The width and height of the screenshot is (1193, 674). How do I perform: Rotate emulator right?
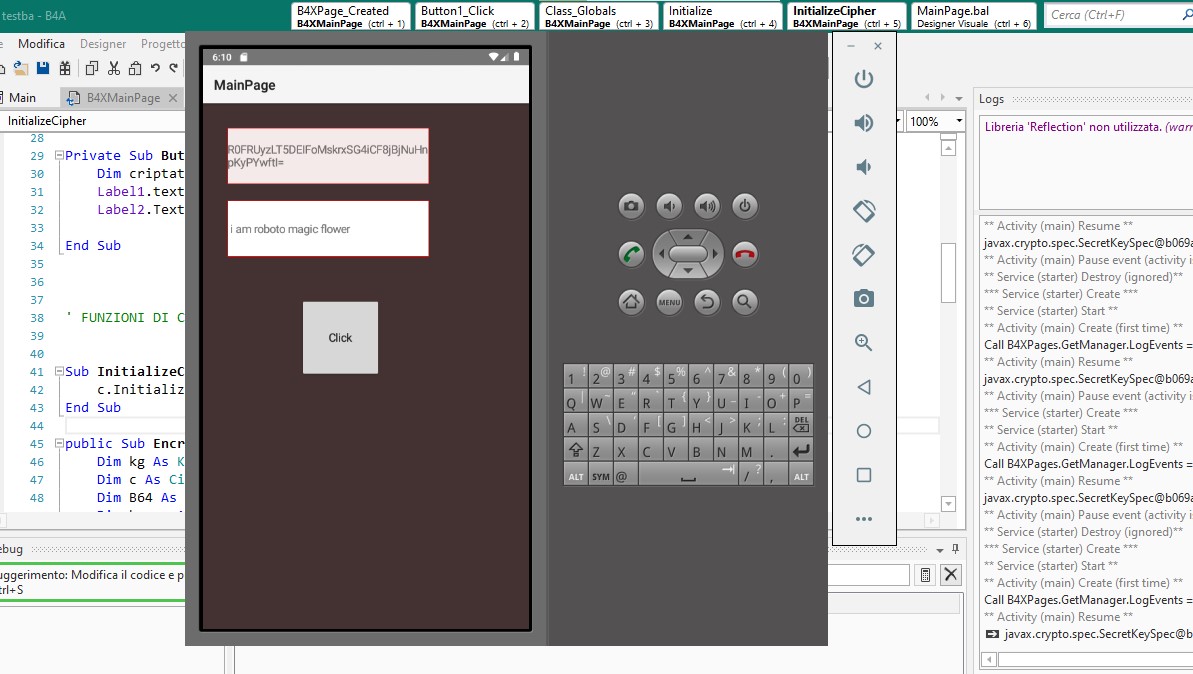pyautogui.click(x=864, y=255)
